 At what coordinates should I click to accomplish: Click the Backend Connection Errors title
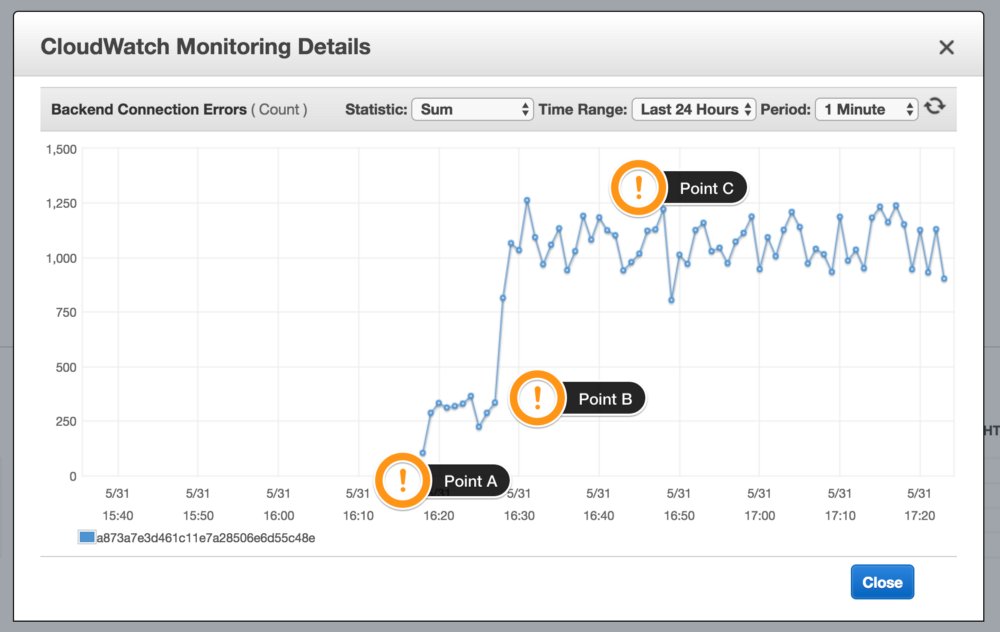click(x=149, y=109)
